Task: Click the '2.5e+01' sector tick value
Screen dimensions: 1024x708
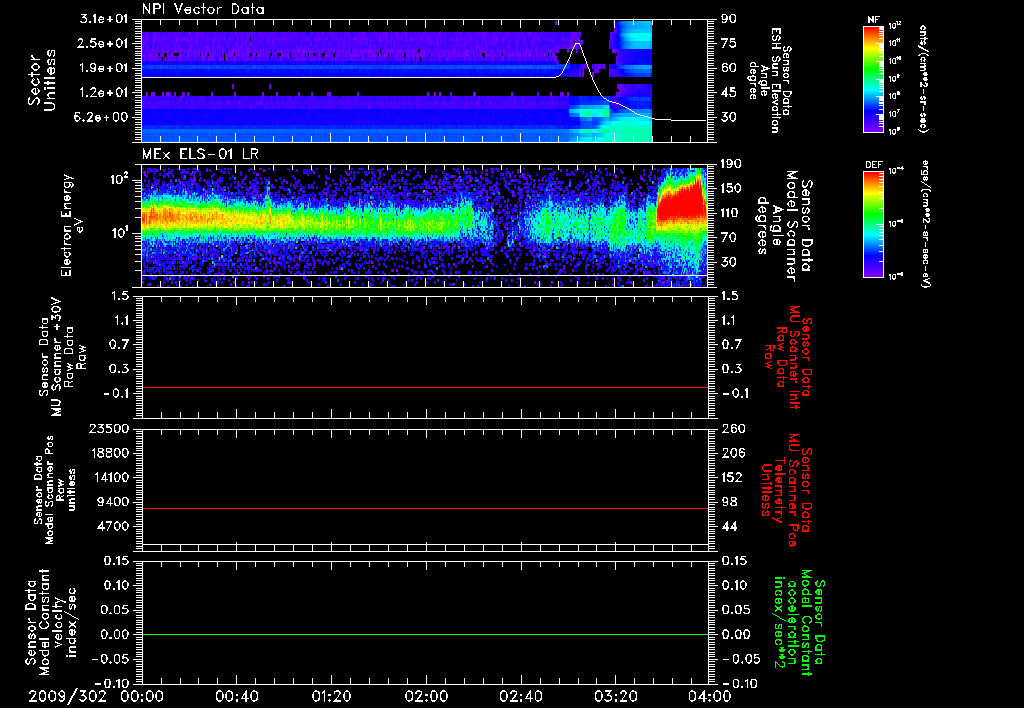Action: [x=104, y=43]
